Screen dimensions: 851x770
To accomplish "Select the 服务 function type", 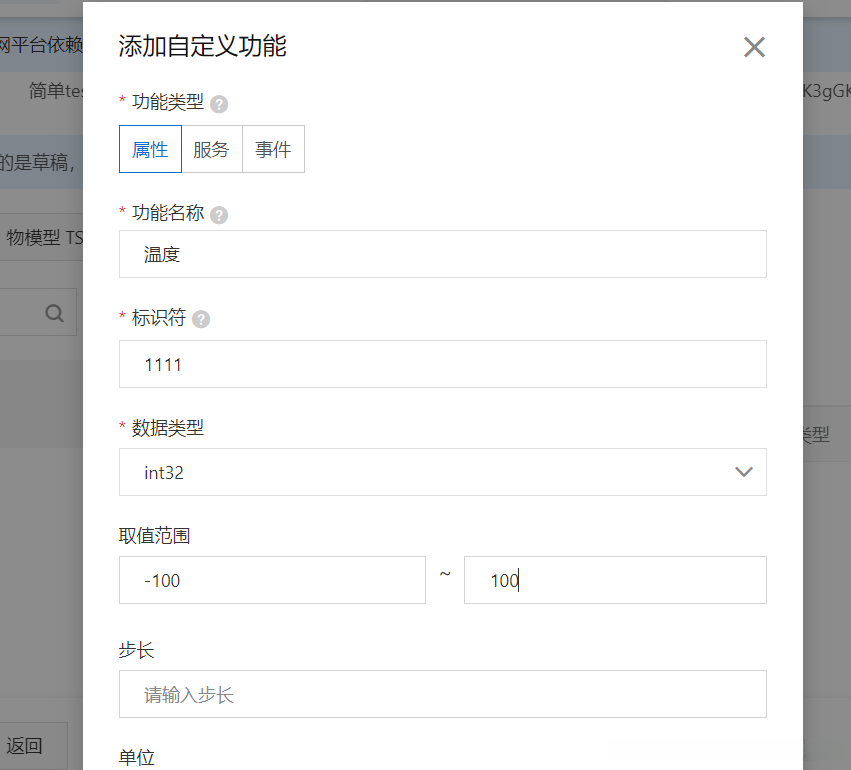I will click(211, 148).
